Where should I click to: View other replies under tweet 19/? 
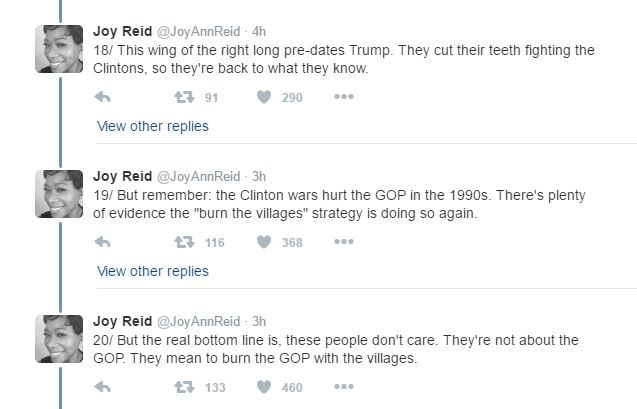[153, 271]
